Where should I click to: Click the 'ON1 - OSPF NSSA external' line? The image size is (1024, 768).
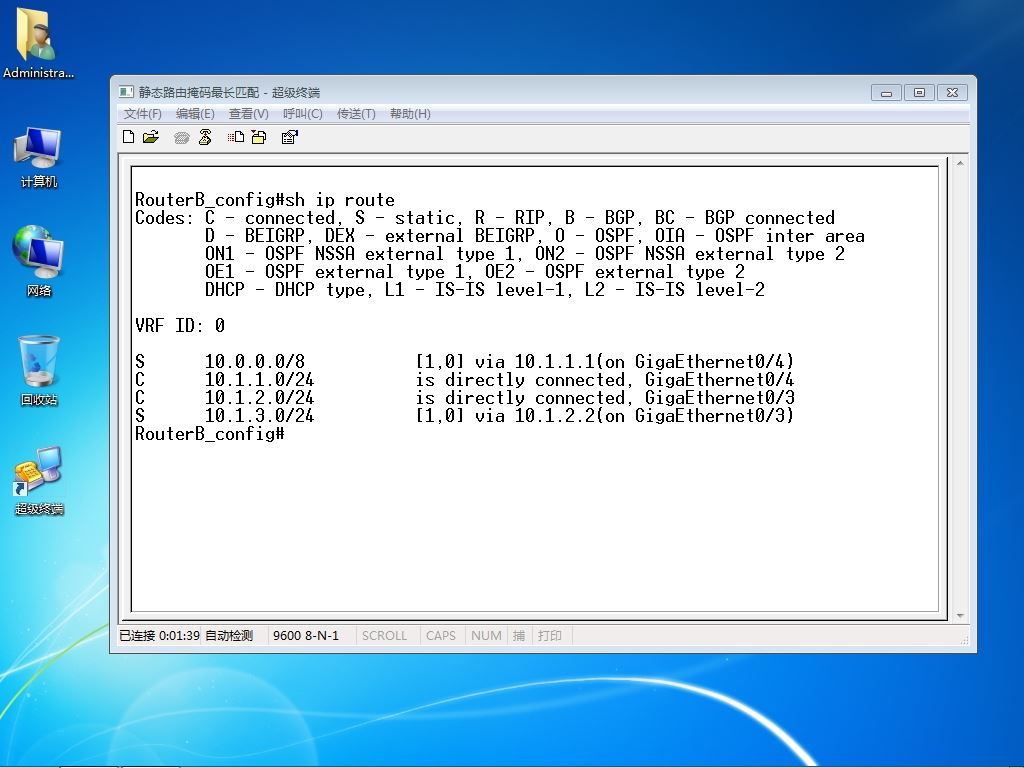(x=524, y=253)
